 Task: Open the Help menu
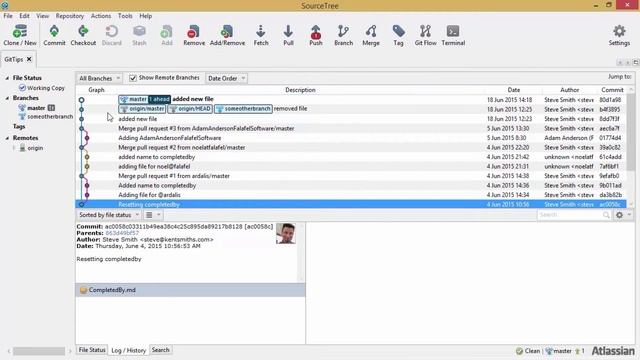coord(146,16)
